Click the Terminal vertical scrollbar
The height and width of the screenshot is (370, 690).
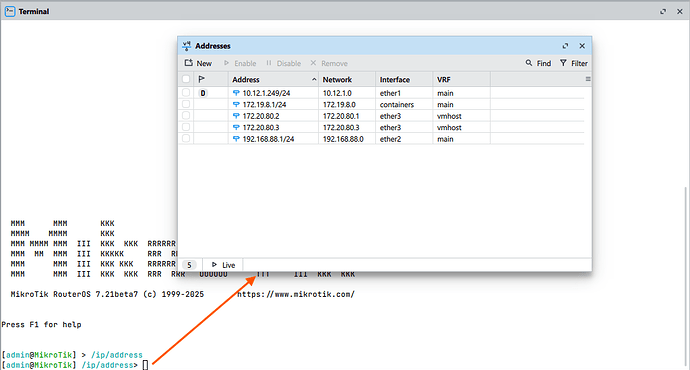686,277
